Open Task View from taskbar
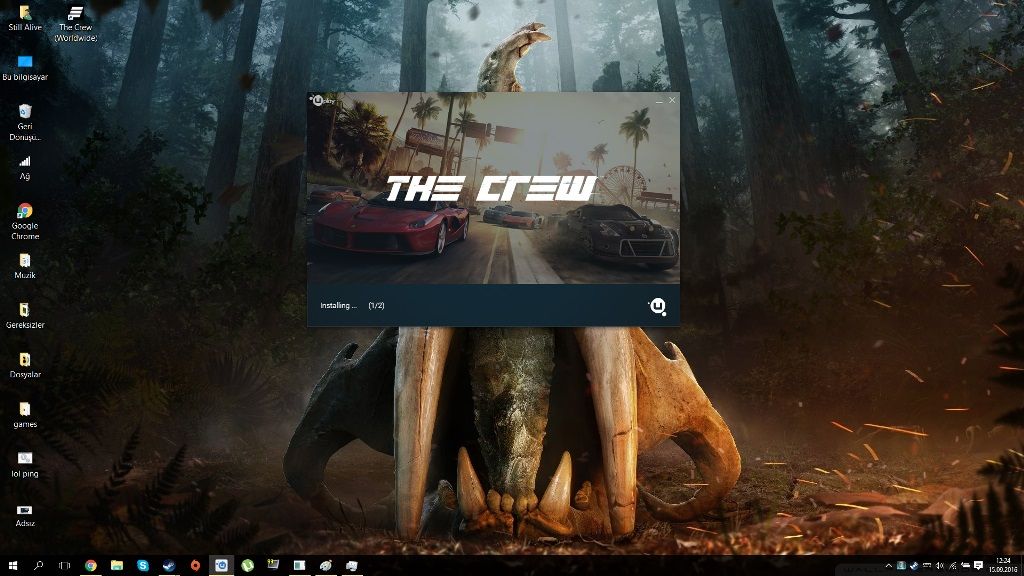 point(64,566)
